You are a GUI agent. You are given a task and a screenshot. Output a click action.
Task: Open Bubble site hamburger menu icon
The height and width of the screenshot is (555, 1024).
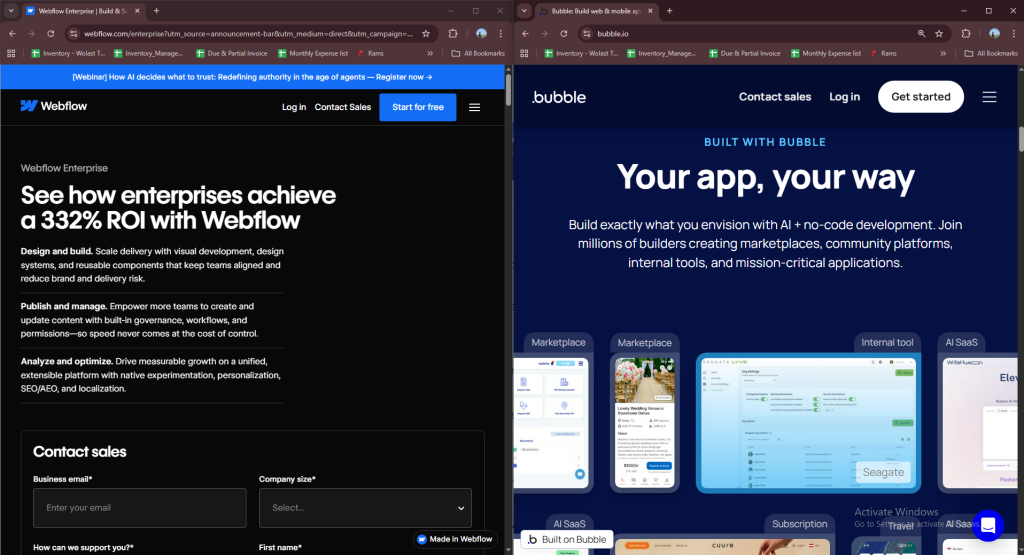coord(989,97)
